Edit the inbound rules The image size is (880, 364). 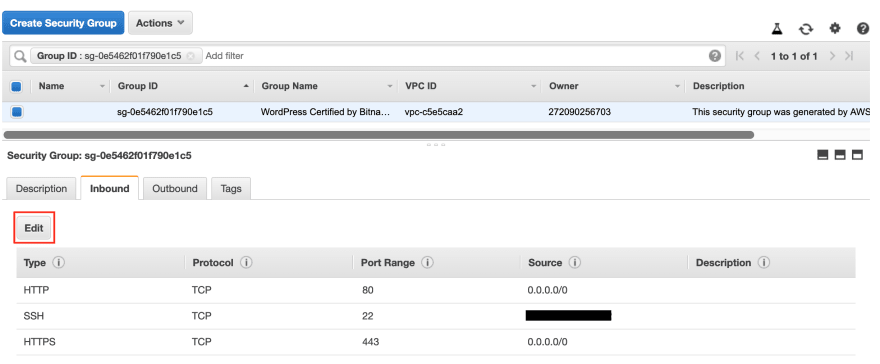click(x=34, y=228)
